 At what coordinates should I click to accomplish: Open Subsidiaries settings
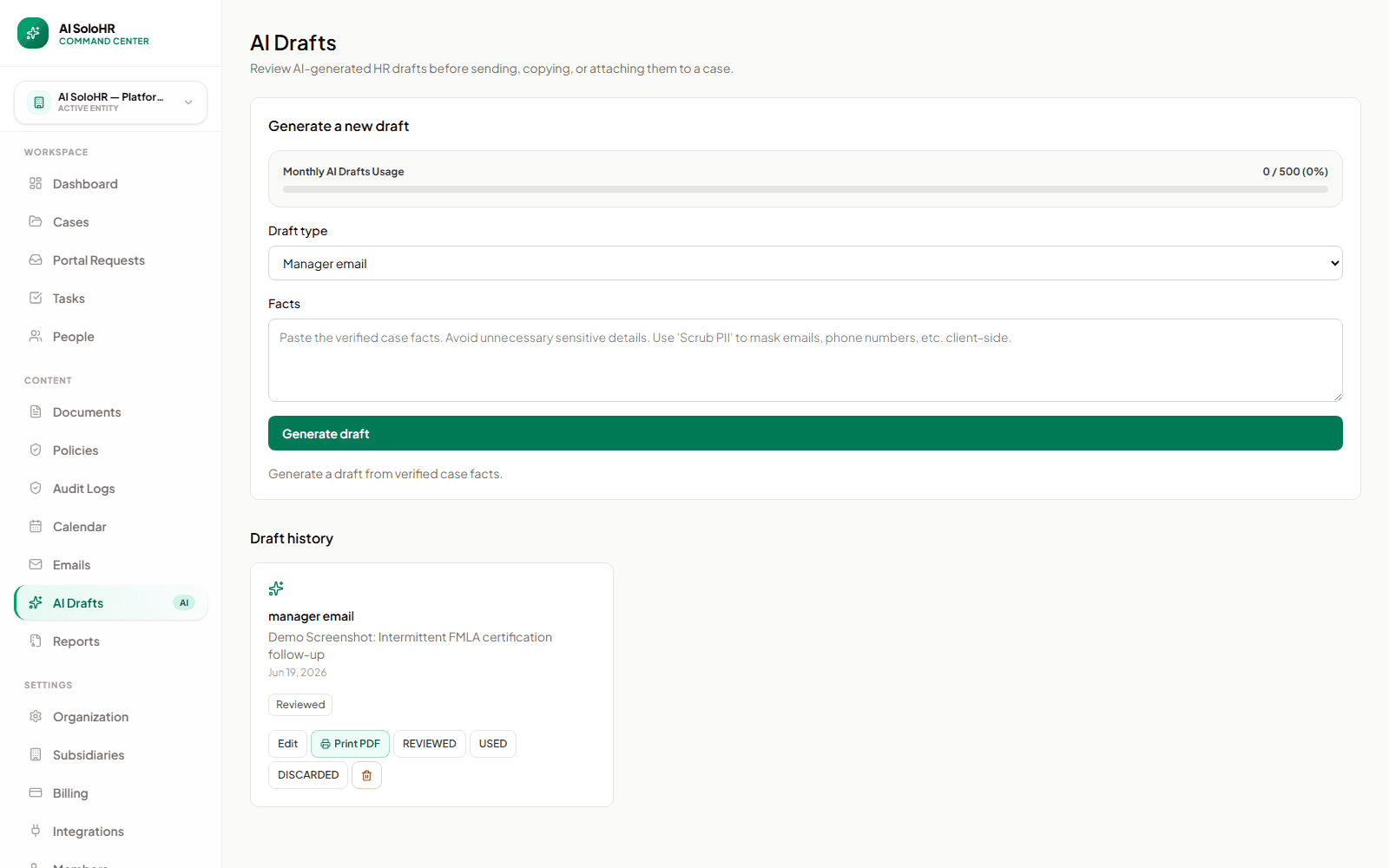(111, 755)
